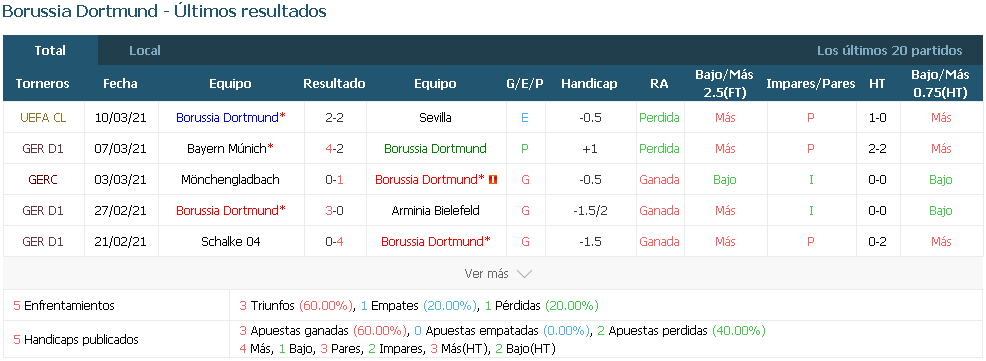Switch to the Local tab
Viewport: 986px width, 361px height.
pyautogui.click(x=145, y=50)
